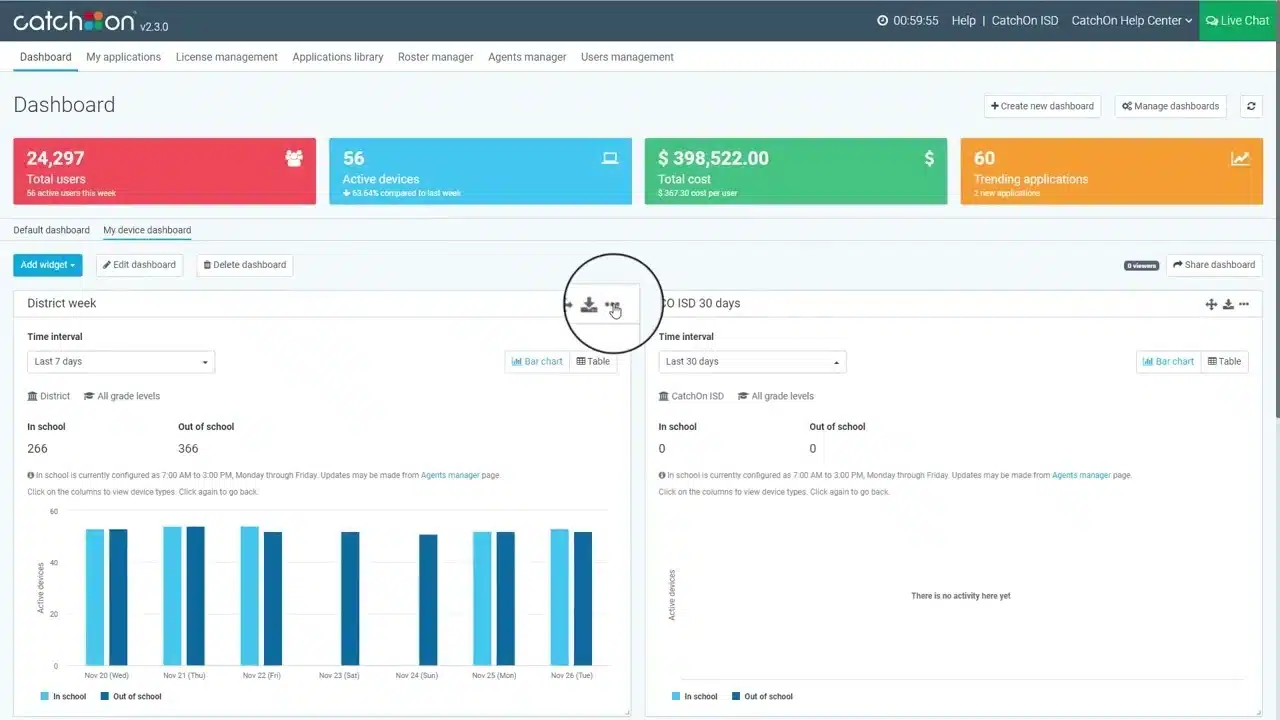Expand the Last 30 days time interval dropdown

pyautogui.click(x=752, y=362)
